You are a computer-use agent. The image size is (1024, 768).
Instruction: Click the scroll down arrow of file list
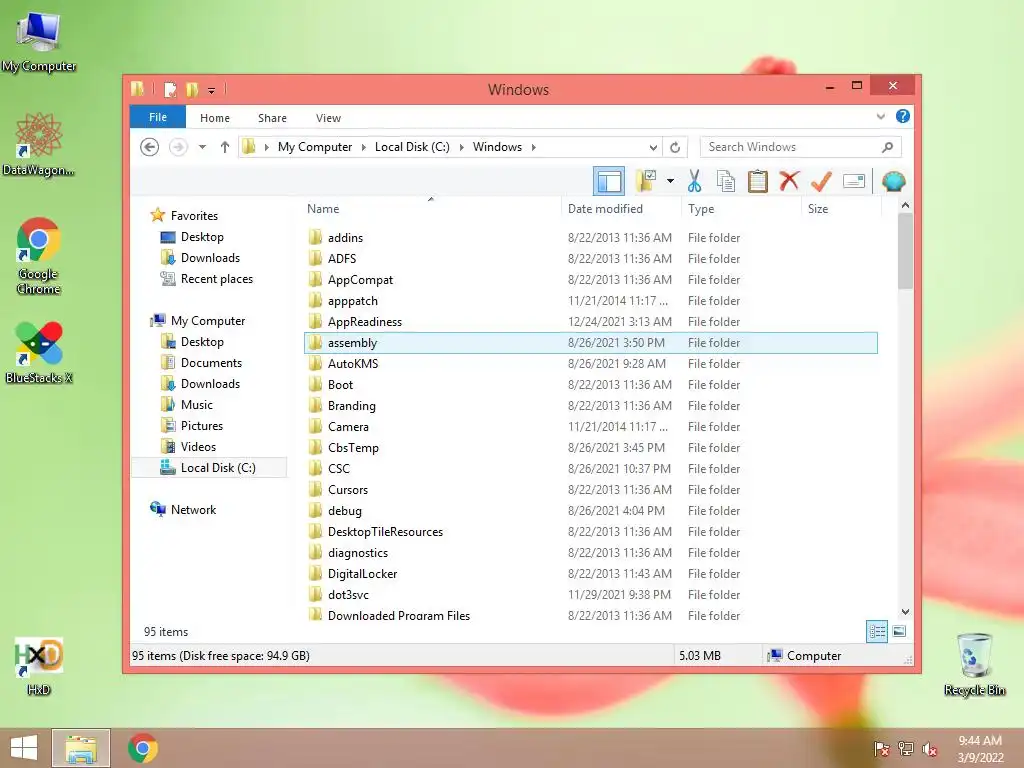(905, 612)
